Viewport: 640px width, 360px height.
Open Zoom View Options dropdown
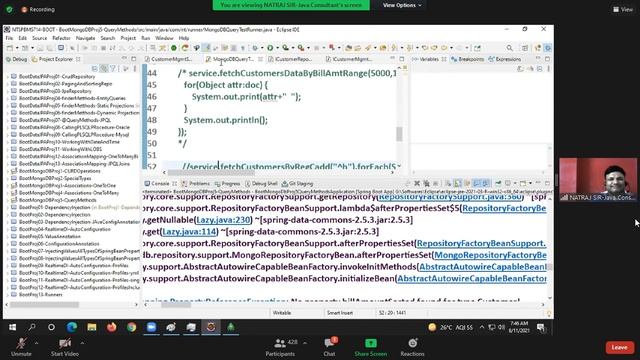pyautogui.click(x=402, y=5)
